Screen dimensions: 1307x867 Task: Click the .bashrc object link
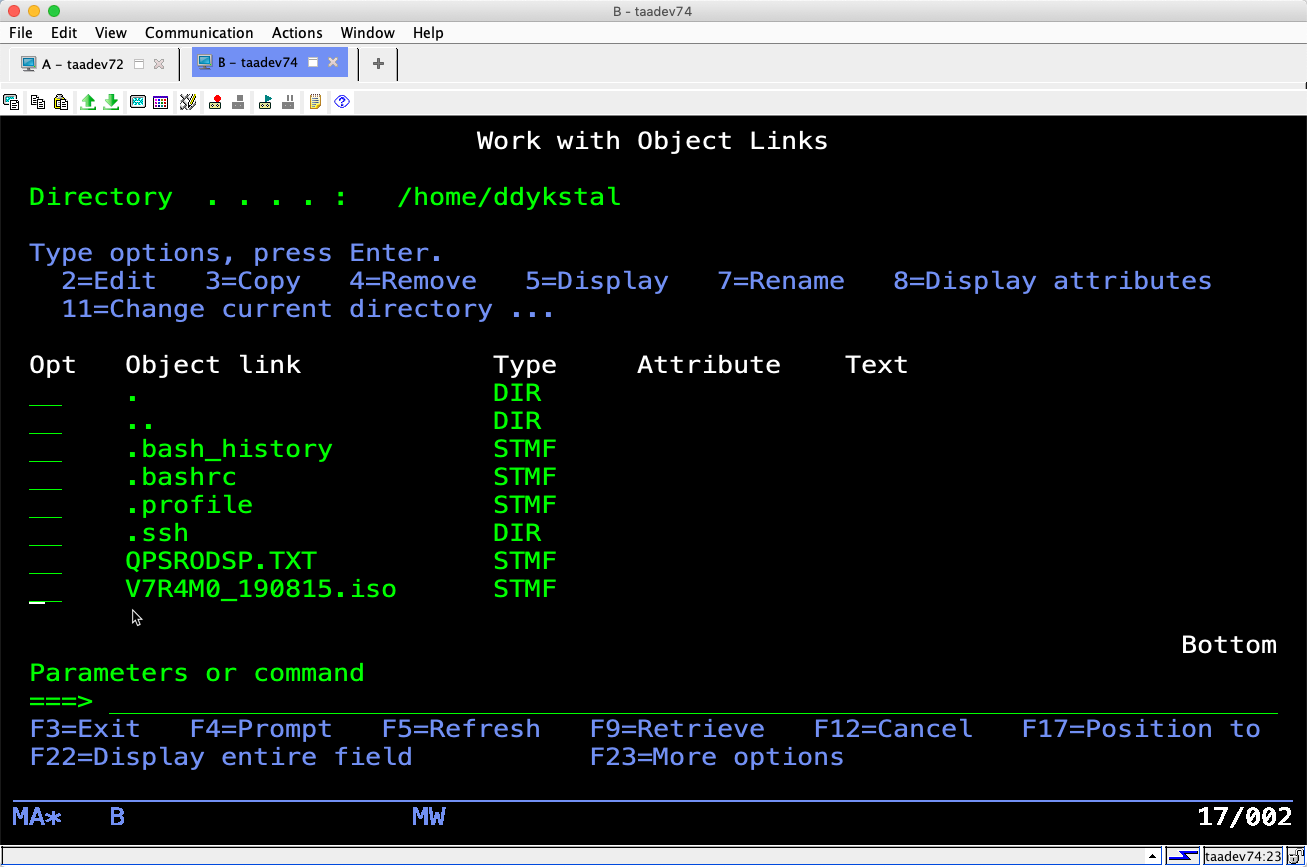click(181, 477)
